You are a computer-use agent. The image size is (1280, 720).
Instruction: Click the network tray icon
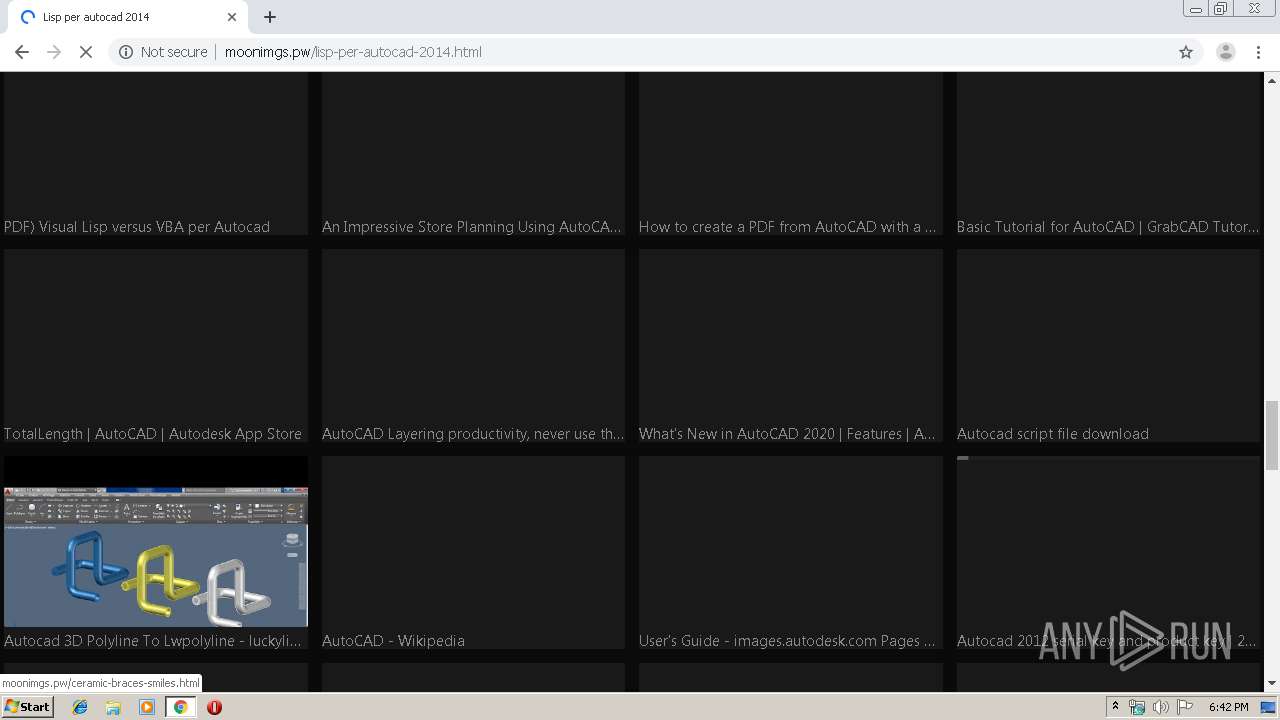1137,707
